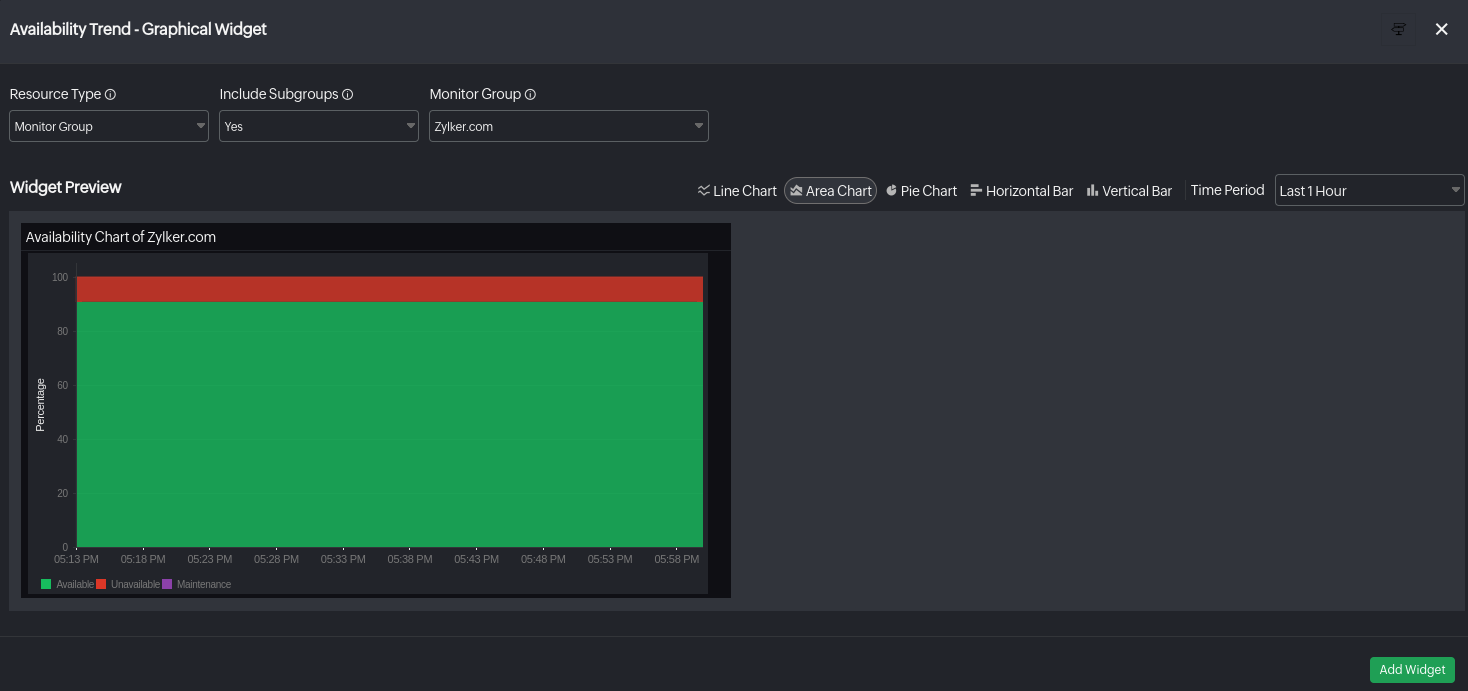Click the red Unavailable band in chart
The image size is (1468, 691).
tap(390, 289)
